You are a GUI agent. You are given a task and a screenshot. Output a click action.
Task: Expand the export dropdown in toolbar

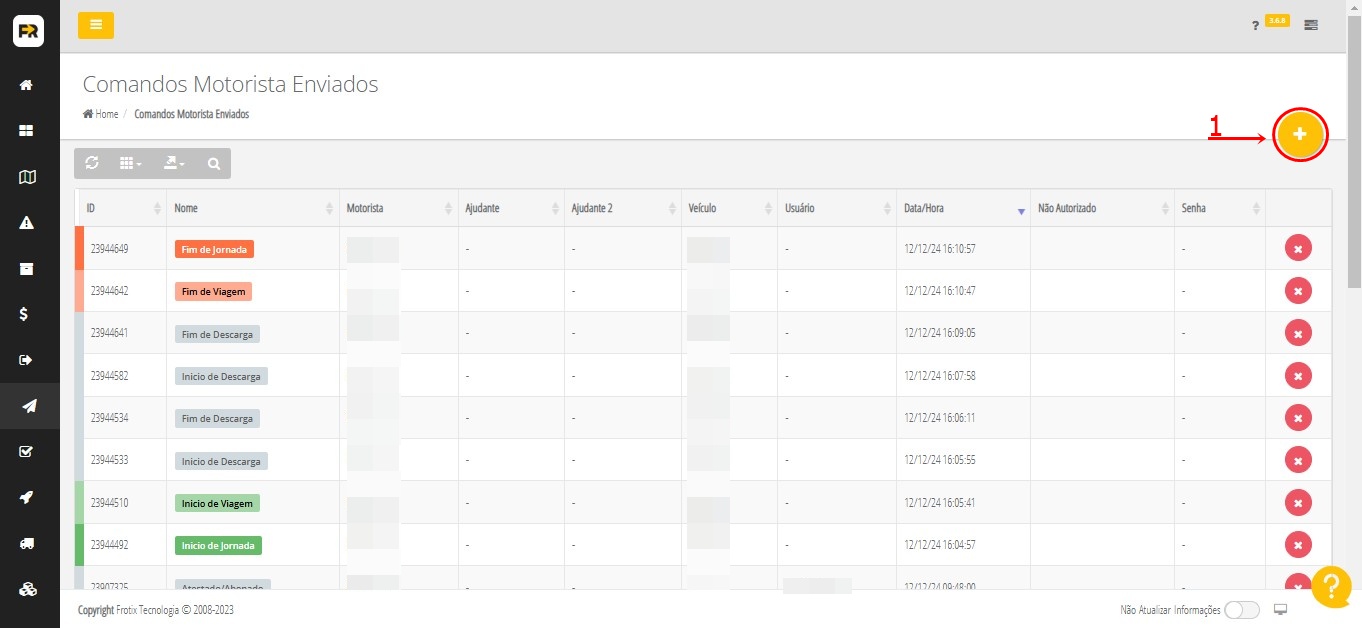[174, 163]
